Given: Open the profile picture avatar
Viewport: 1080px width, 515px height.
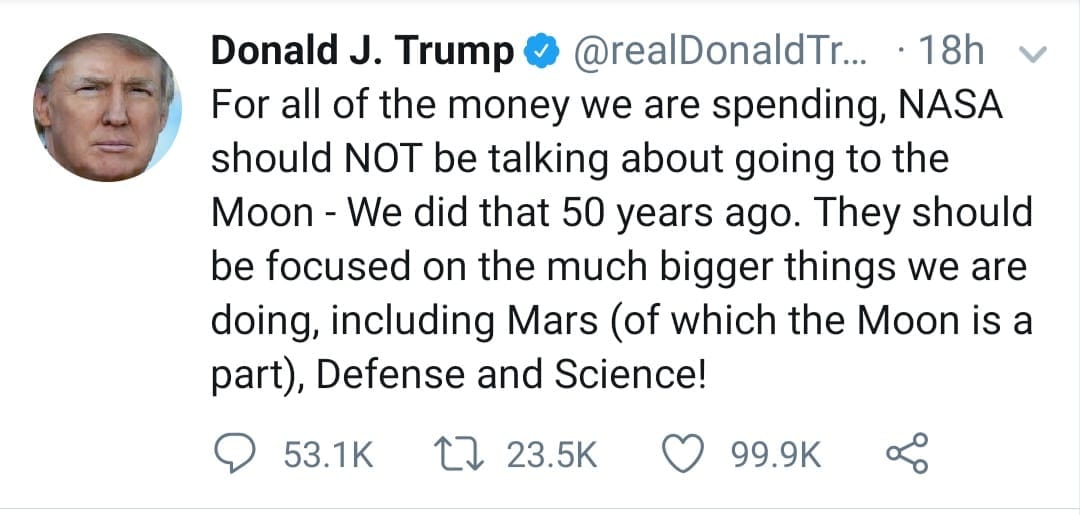Looking at the screenshot, I should click(x=107, y=107).
